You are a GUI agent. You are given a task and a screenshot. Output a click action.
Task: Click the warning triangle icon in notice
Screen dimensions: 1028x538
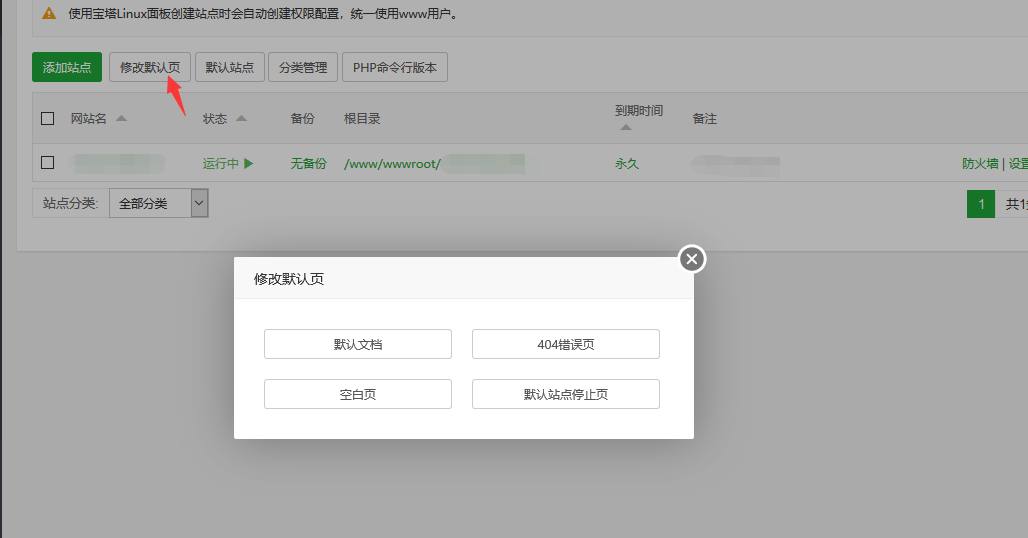(x=49, y=13)
